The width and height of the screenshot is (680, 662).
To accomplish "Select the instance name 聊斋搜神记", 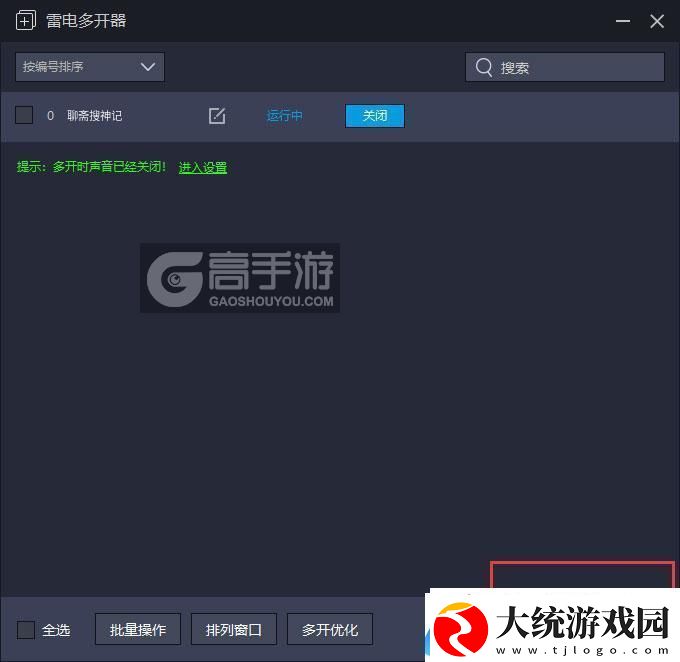I will tap(95, 116).
